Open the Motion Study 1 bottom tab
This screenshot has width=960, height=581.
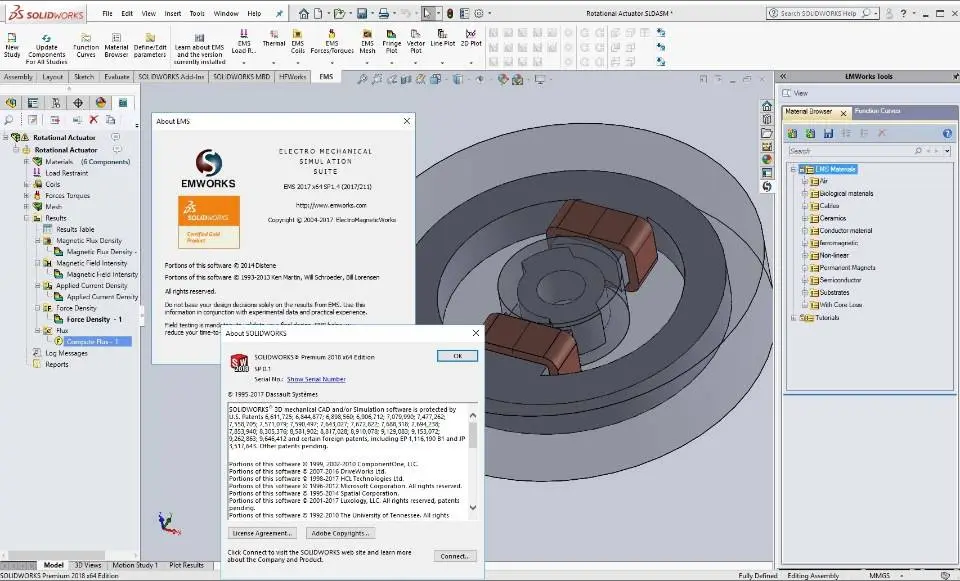point(135,565)
